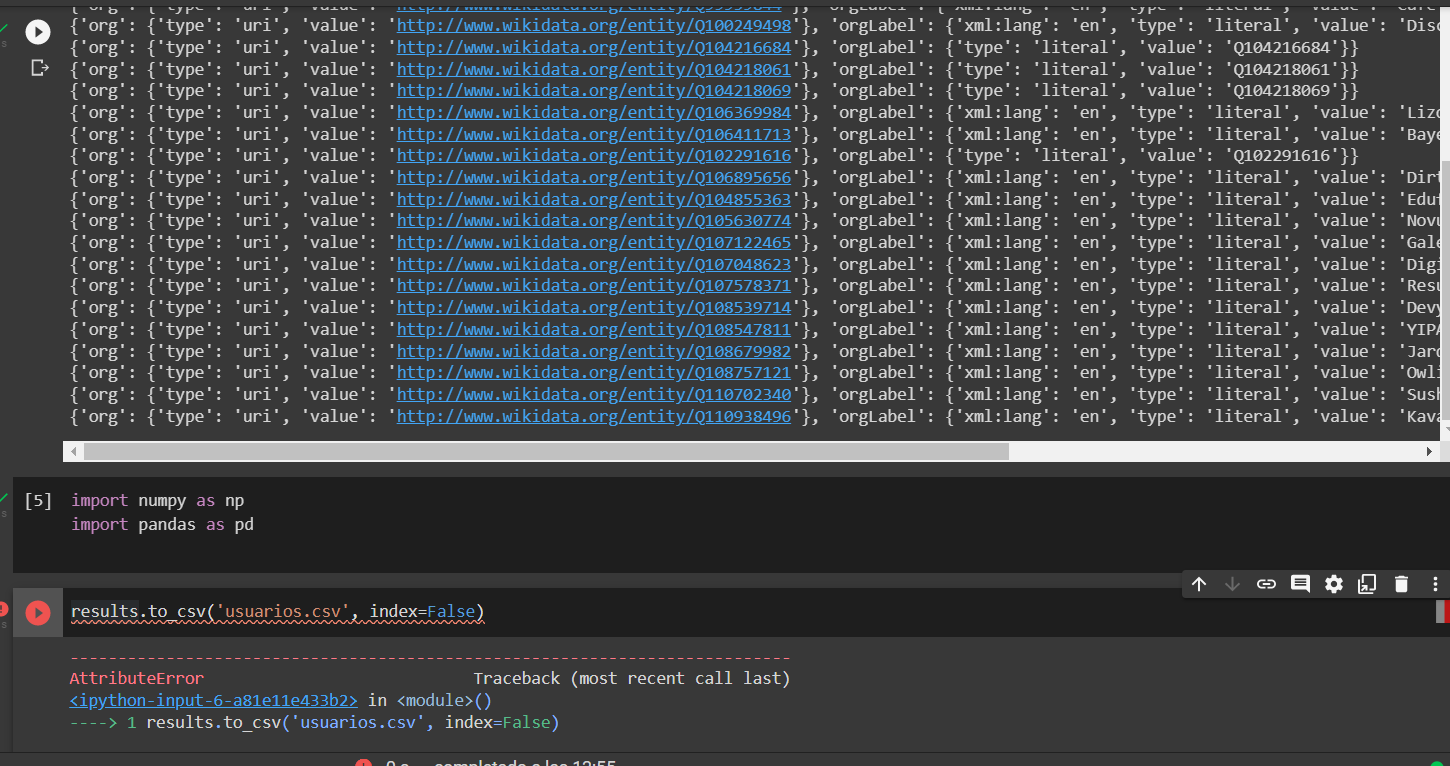Open the cell editor settings gear

point(1334,584)
